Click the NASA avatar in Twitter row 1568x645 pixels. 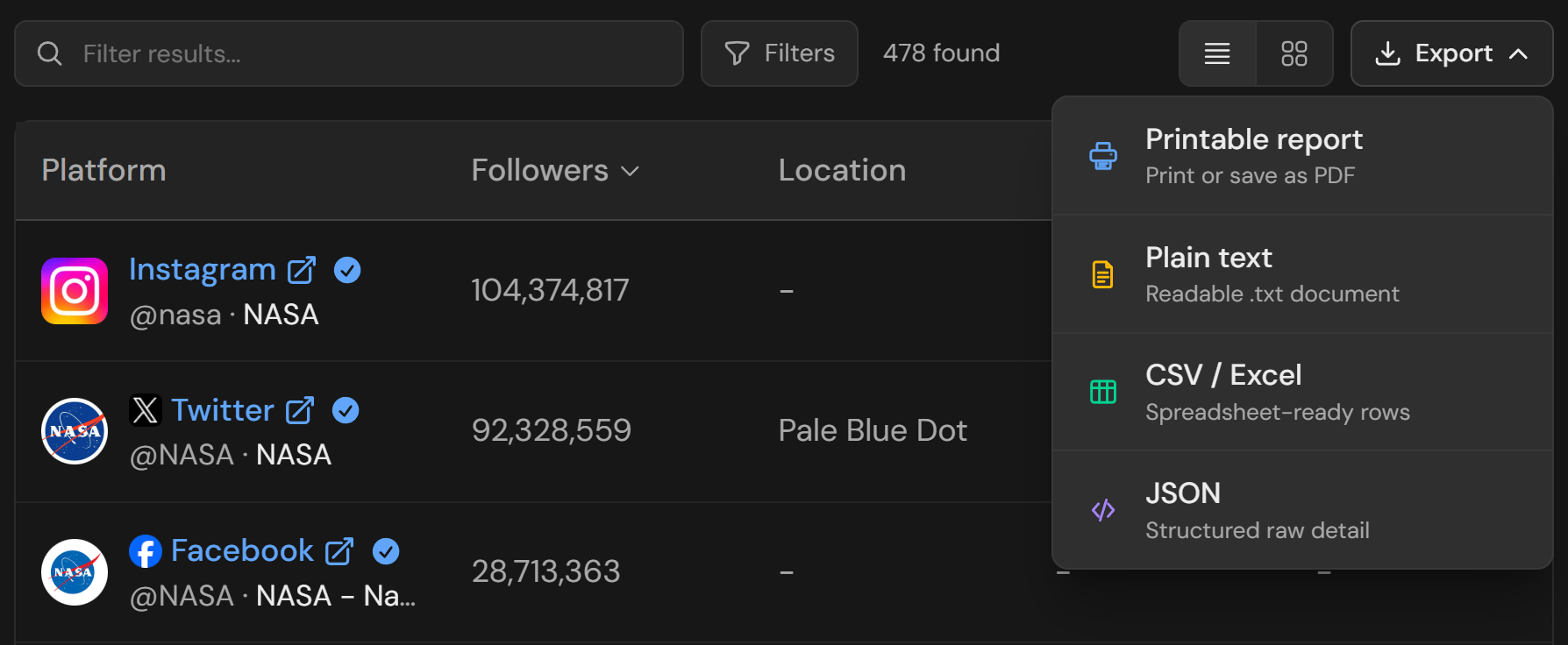75,431
